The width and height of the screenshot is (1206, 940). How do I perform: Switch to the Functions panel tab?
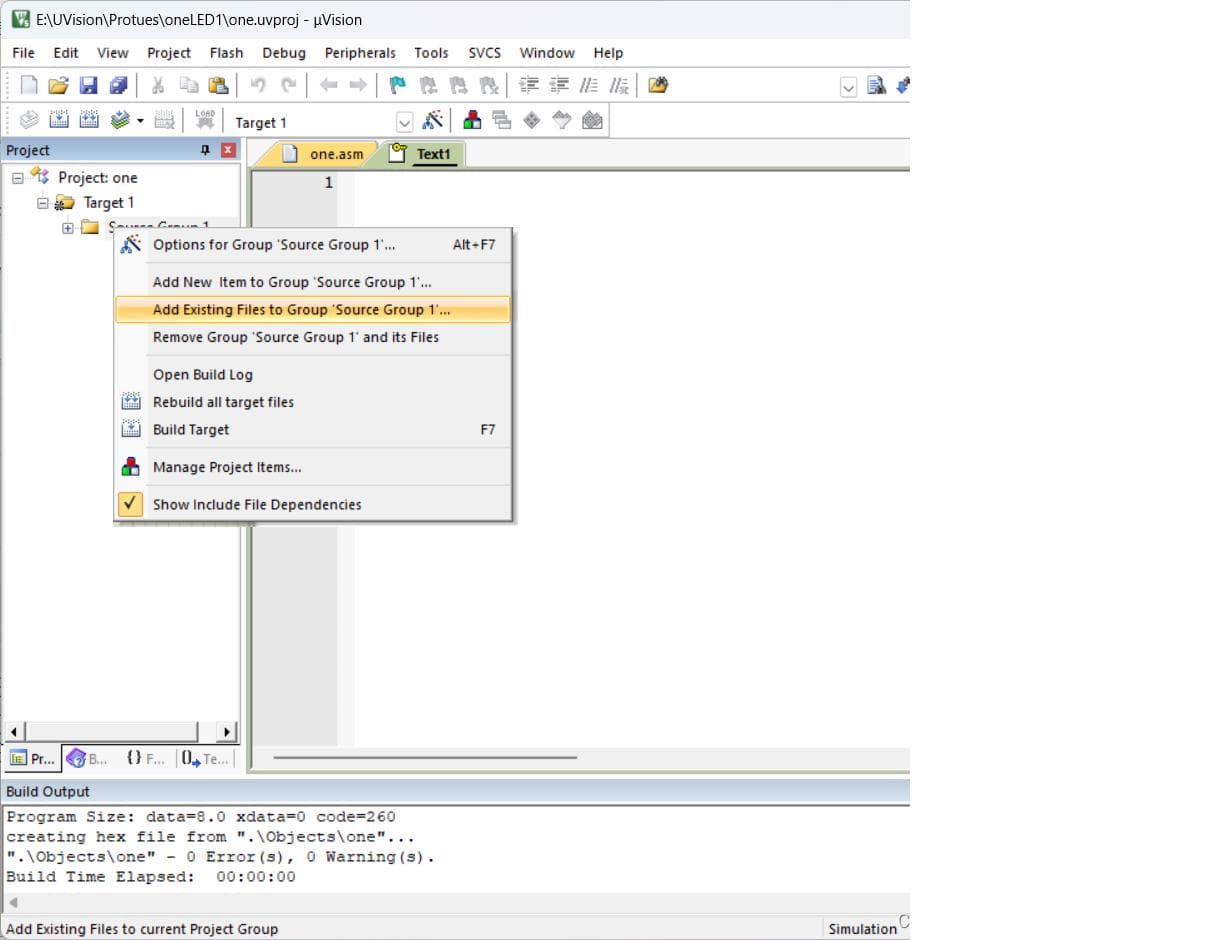[146, 759]
